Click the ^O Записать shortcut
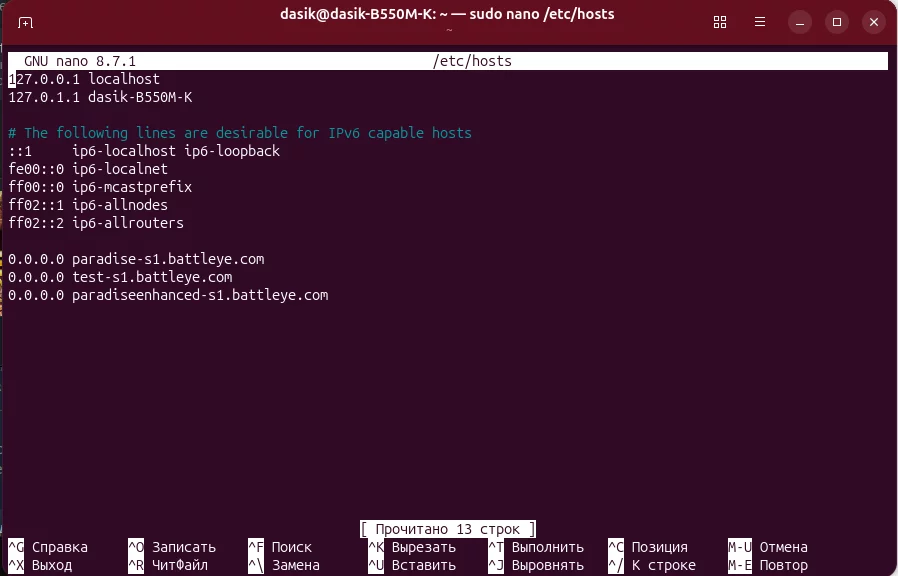Image resolution: width=898 pixels, height=576 pixels. click(x=172, y=547)
